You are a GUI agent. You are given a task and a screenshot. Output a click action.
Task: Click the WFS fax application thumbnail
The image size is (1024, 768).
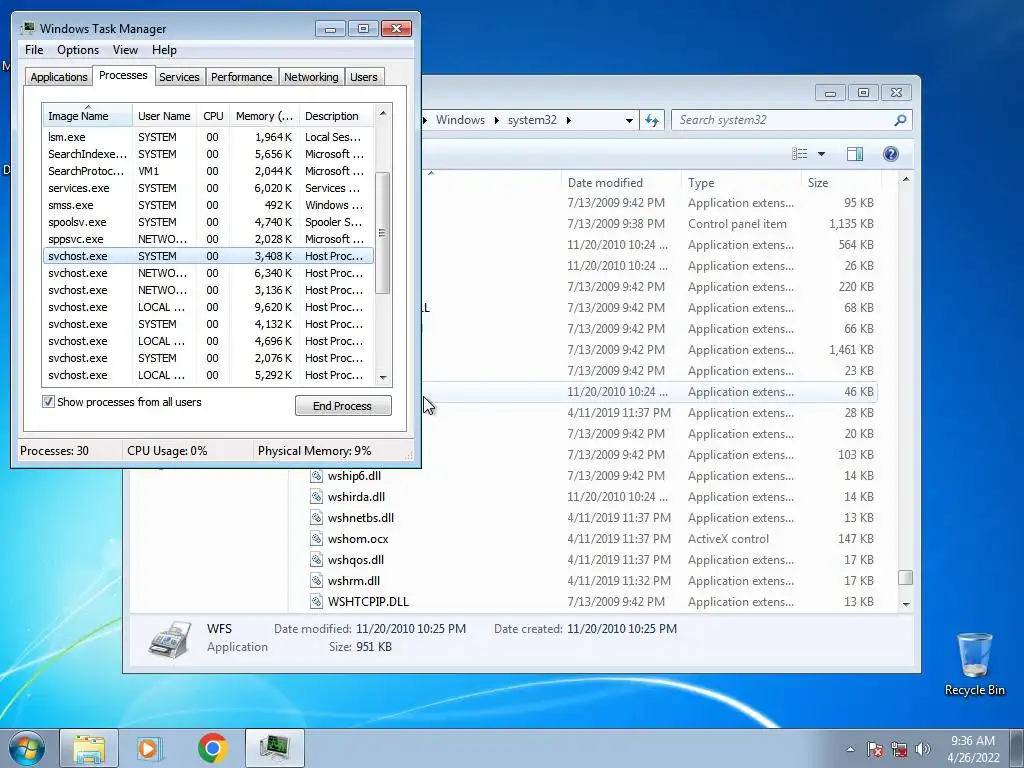click(x=170, y=638)
